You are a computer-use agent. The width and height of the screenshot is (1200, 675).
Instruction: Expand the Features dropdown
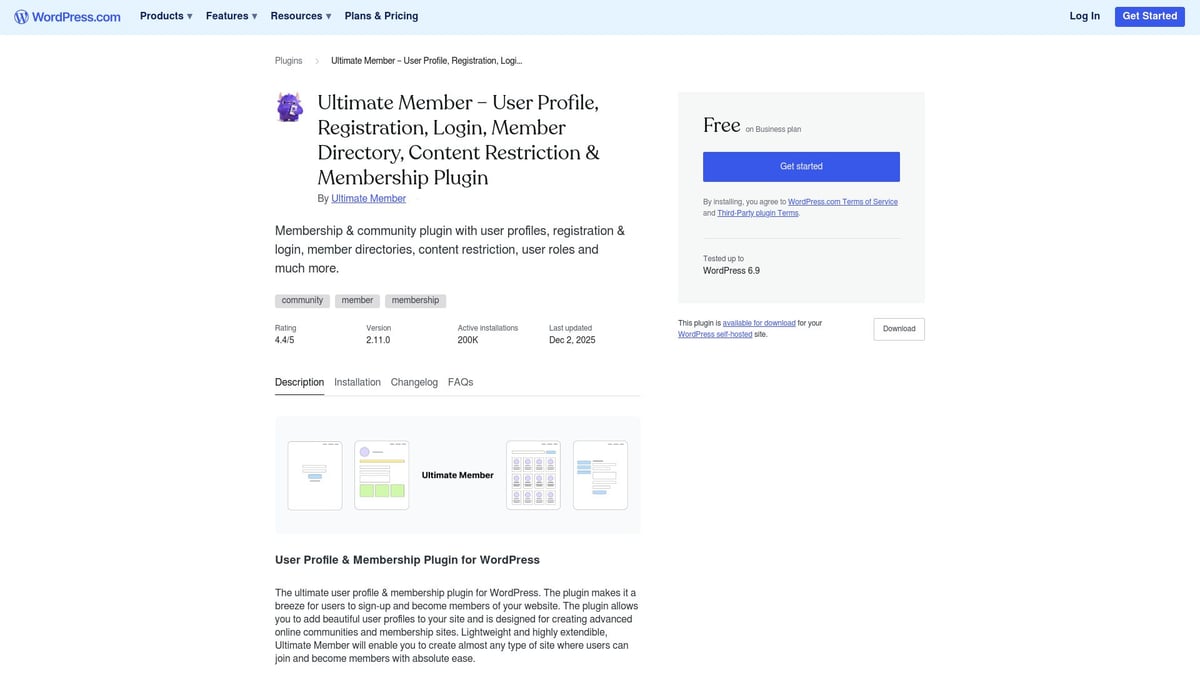[230, 16]
